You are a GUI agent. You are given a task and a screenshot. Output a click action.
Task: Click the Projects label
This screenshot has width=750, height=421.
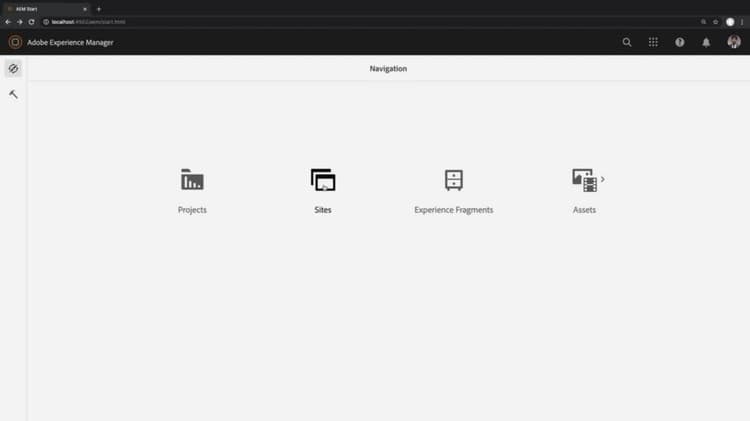192,210
